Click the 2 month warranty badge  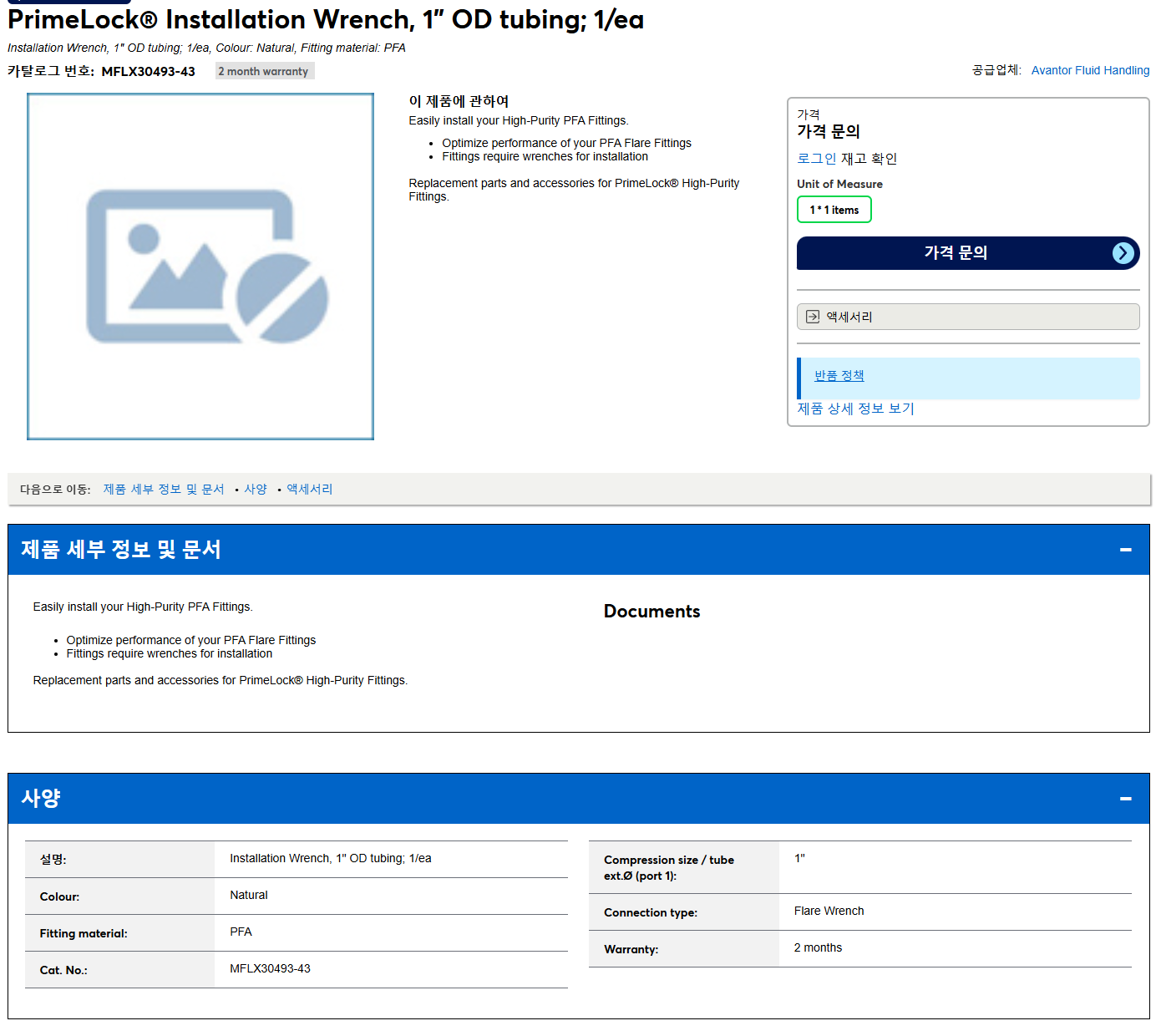coord(264,71)
